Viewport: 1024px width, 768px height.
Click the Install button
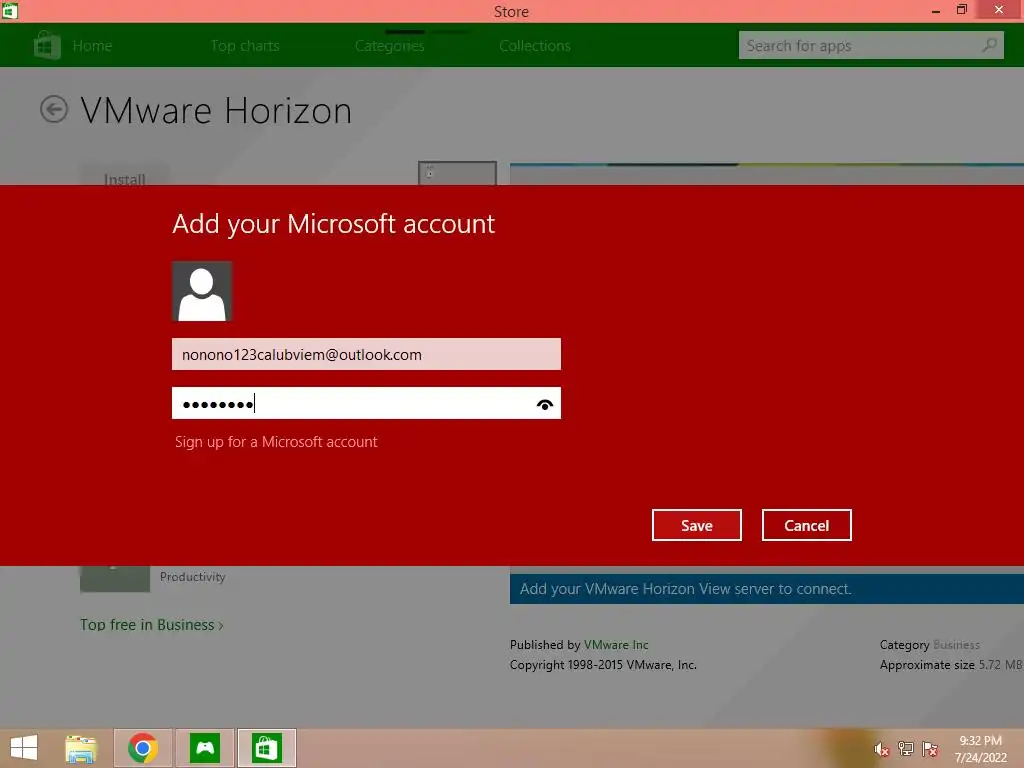124,174
